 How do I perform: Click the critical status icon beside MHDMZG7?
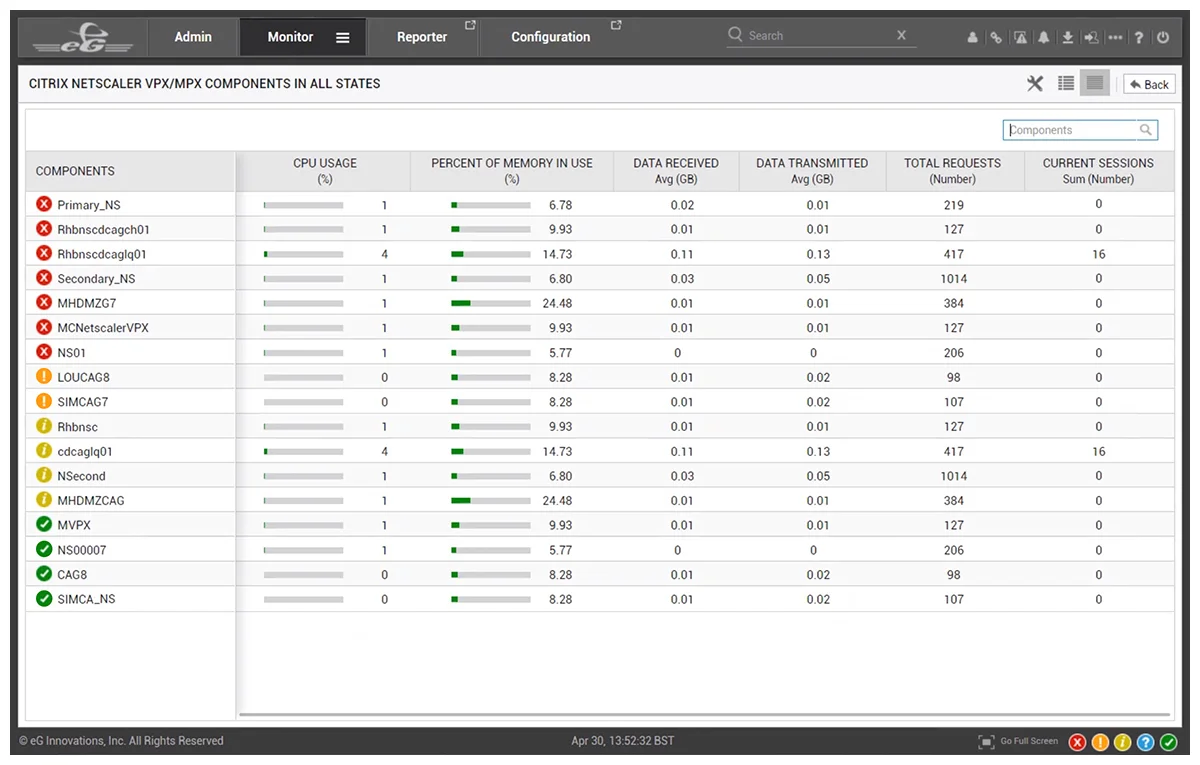pyautogui.click(x=44, y=302)
